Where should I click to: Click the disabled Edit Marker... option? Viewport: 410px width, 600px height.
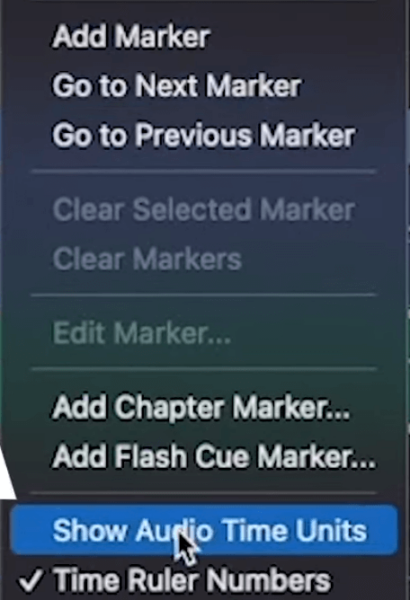pos(205,333)
